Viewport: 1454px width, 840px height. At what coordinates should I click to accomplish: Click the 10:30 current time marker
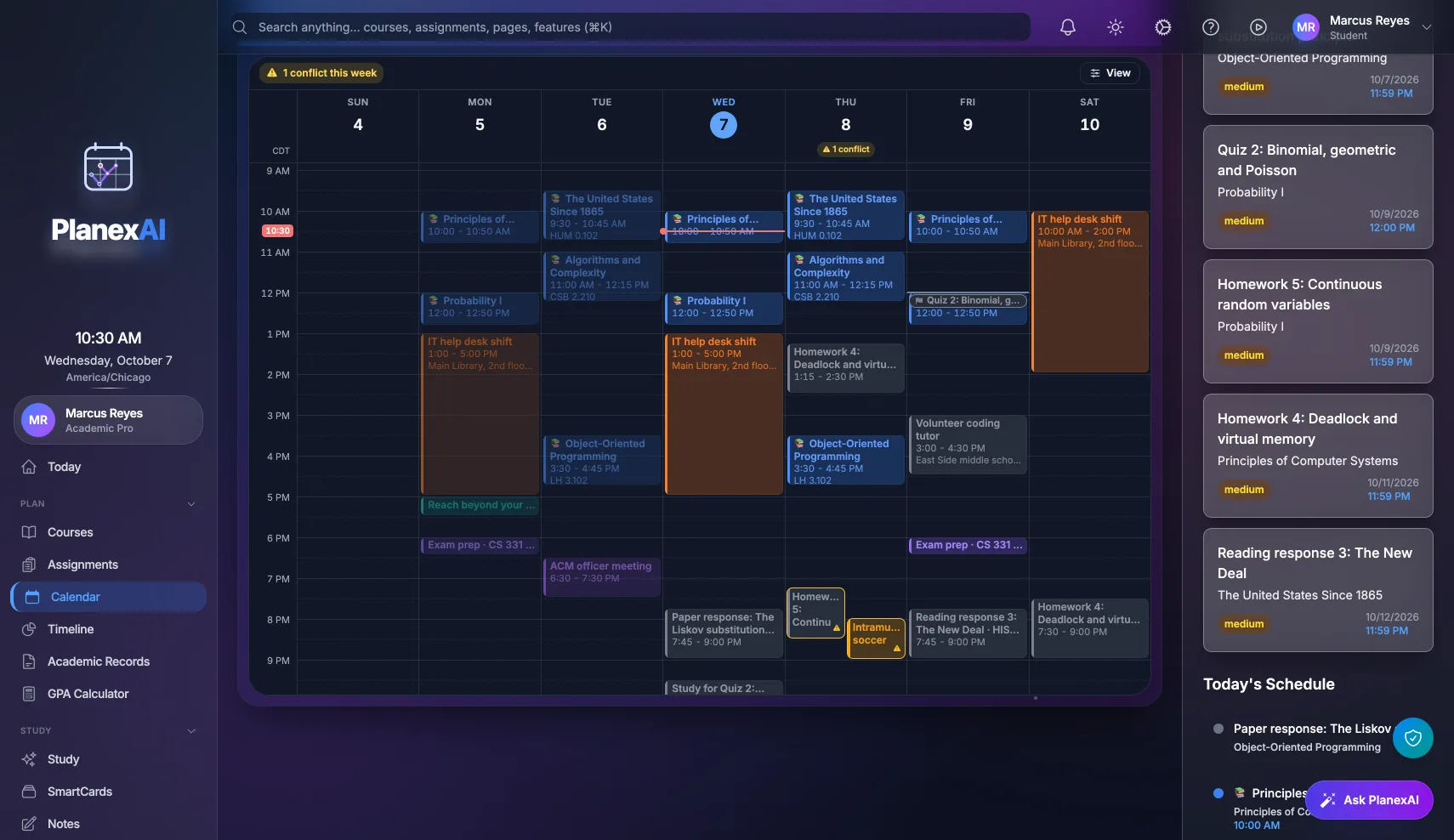click(x=277, y=231)
